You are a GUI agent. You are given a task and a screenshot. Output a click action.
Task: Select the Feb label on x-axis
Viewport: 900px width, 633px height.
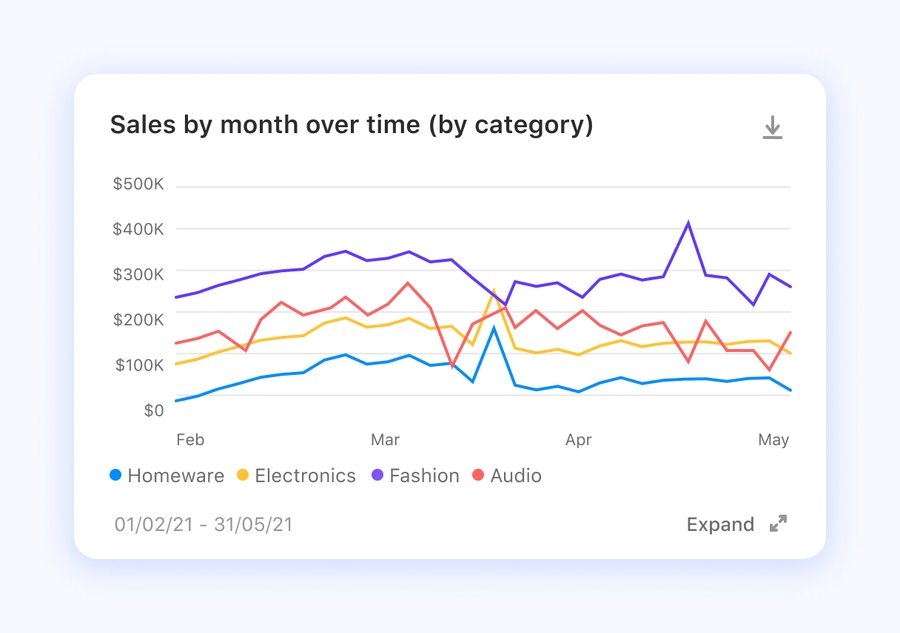tap(190, 440)
